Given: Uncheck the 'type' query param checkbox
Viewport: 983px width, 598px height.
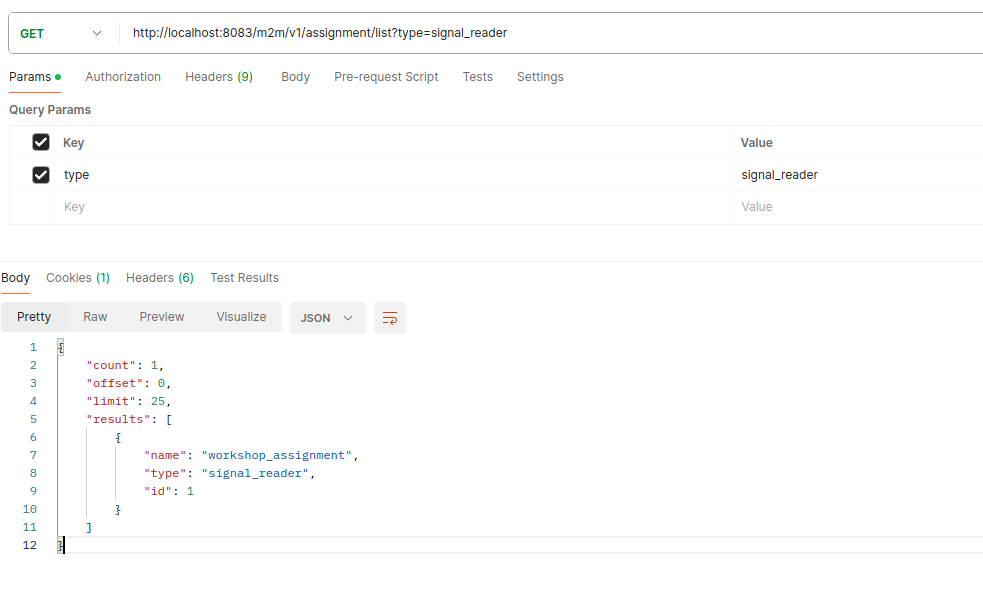Looking at the screenshot, I should (41, 175).
